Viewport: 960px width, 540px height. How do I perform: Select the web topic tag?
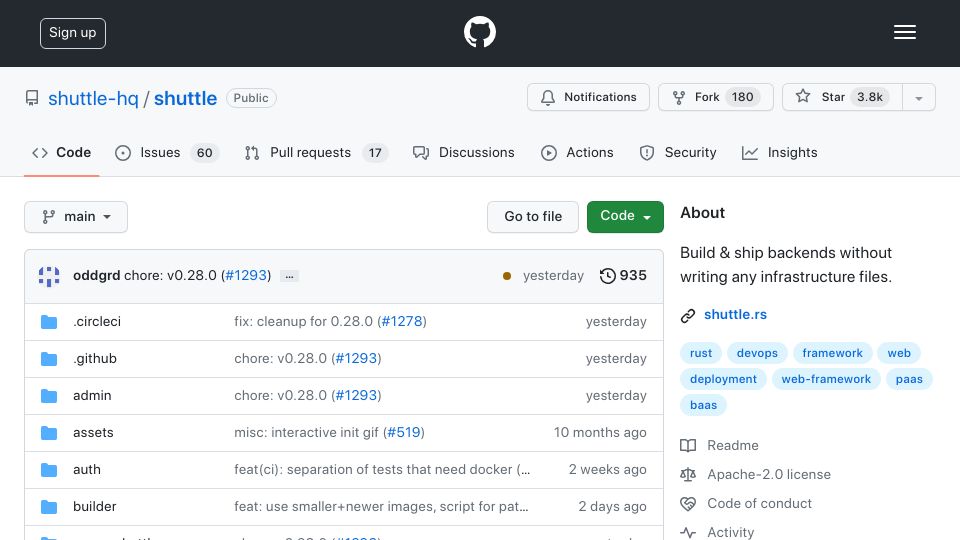(x=899, y=353)
